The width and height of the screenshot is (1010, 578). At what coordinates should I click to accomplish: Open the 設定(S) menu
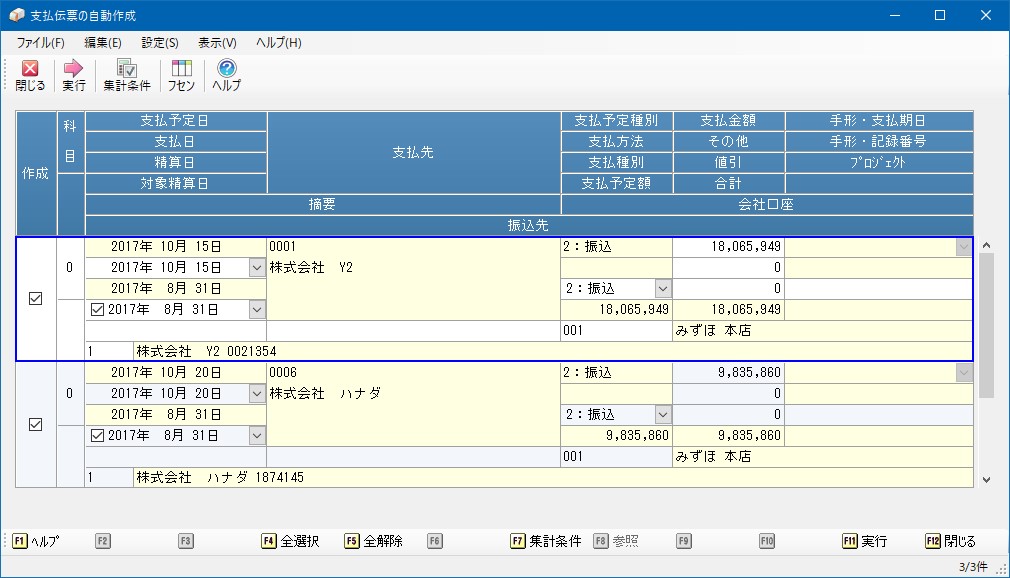coord(160,43)
